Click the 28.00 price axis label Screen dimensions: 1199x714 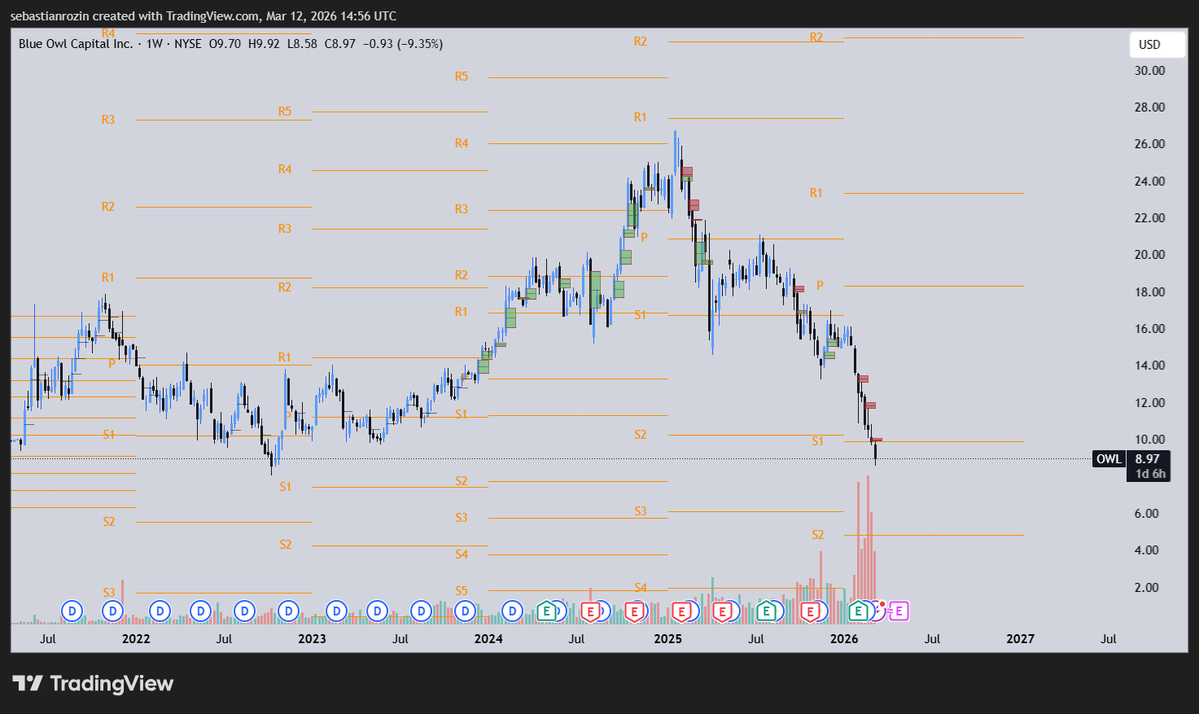click(1149, 107)
